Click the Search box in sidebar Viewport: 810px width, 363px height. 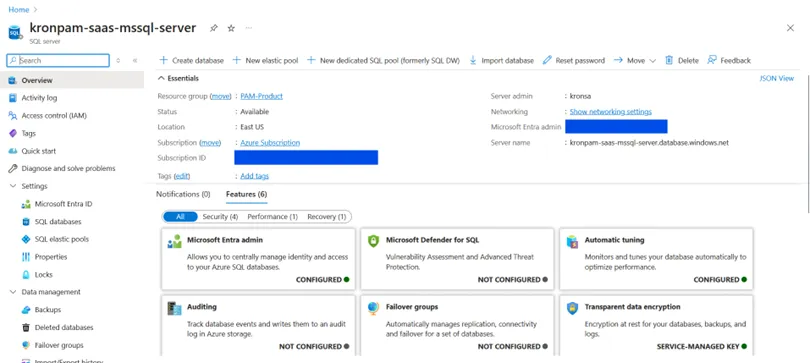pyautogui.click(x=58, y=60)
